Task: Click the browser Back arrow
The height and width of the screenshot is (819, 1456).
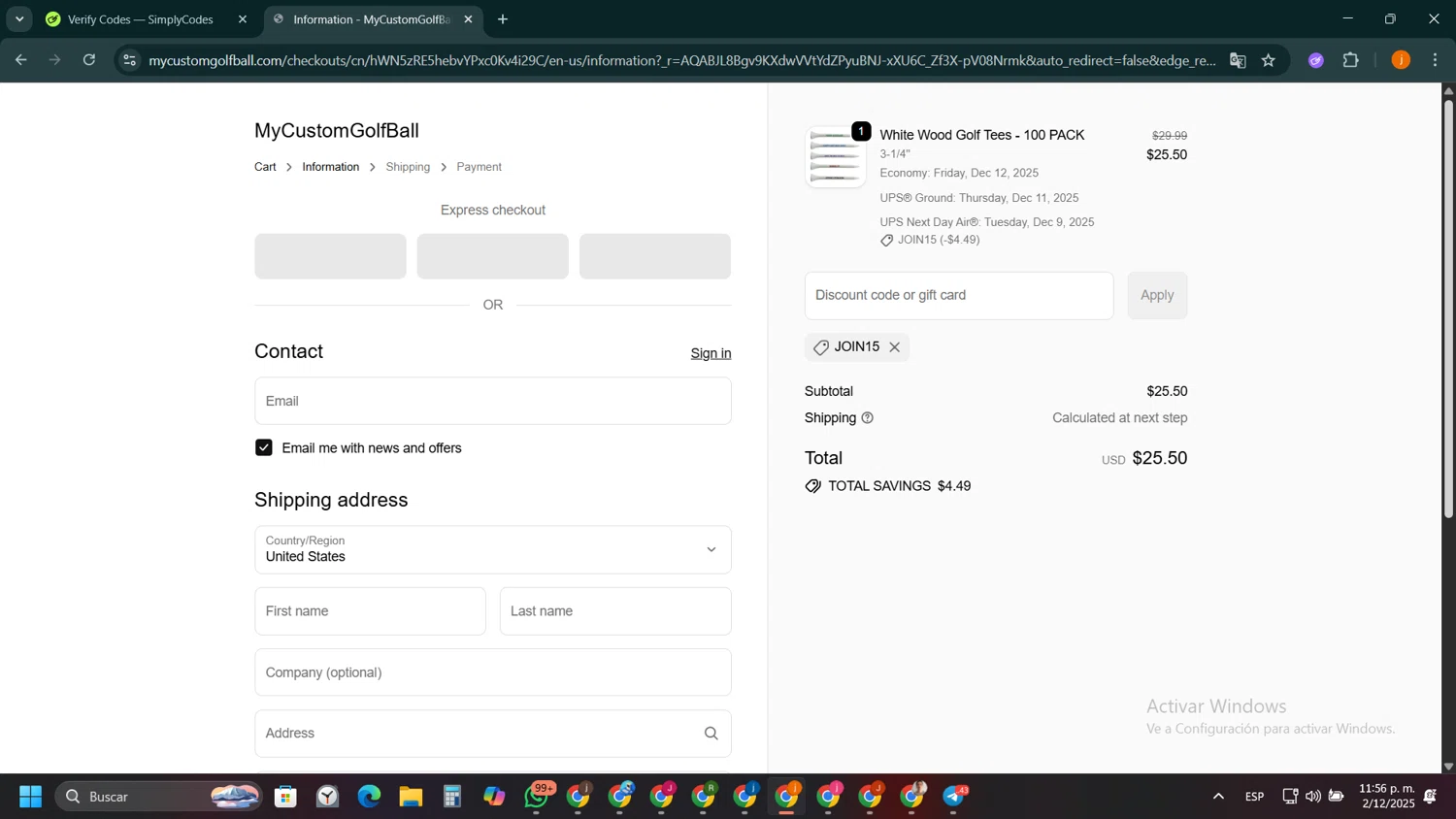Action: tap(20, 60)
